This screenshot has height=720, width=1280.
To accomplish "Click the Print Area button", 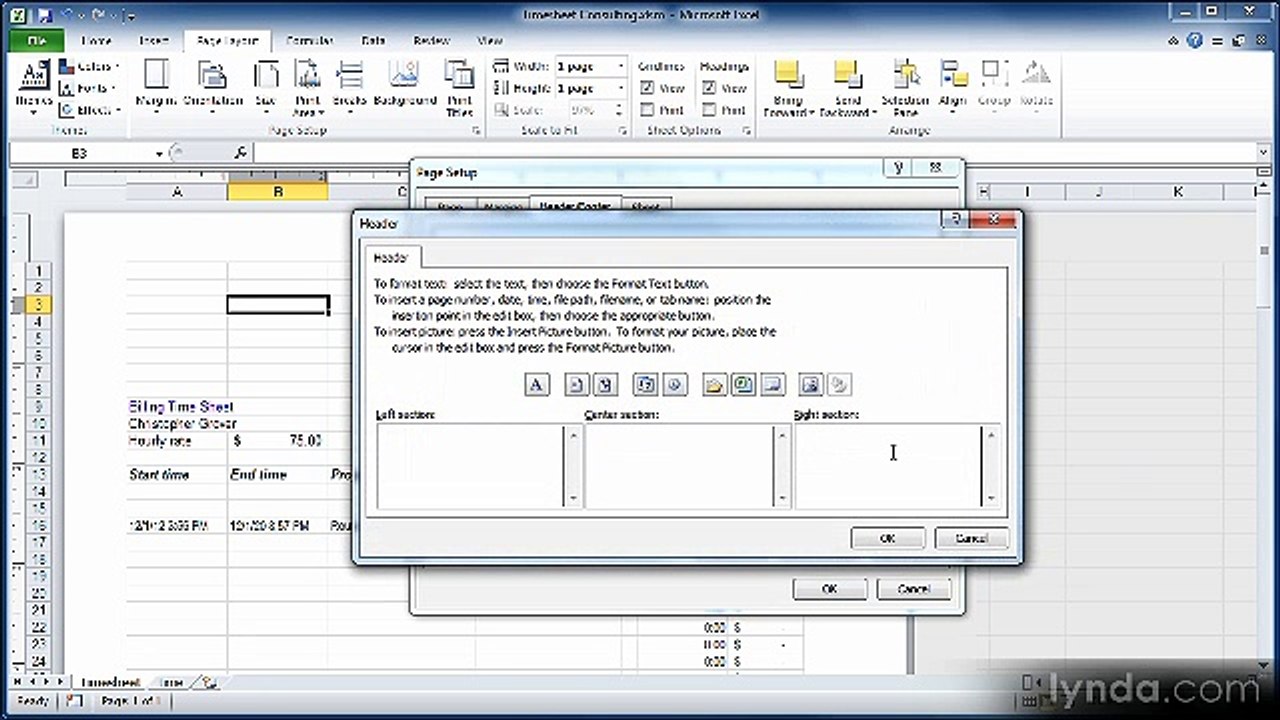I will click(x=306, y=88).
